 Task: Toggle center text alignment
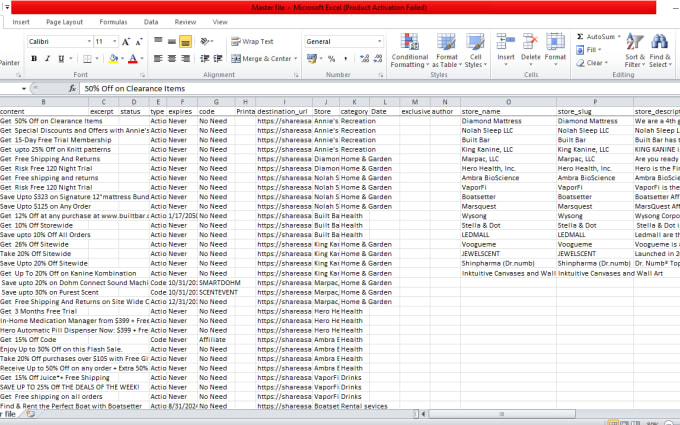(x=172, y=59)
